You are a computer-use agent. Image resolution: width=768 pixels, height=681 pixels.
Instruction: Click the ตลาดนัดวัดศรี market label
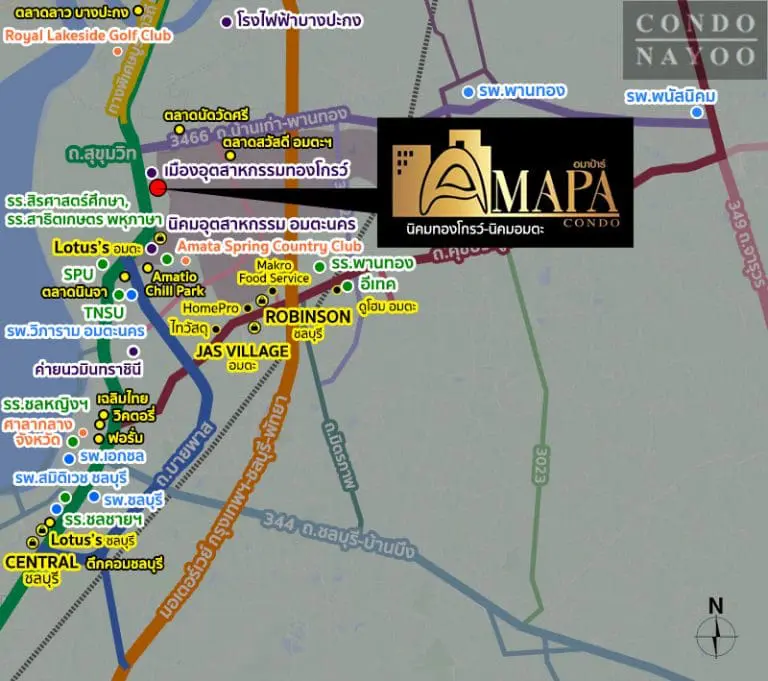(x=206, y=116)
